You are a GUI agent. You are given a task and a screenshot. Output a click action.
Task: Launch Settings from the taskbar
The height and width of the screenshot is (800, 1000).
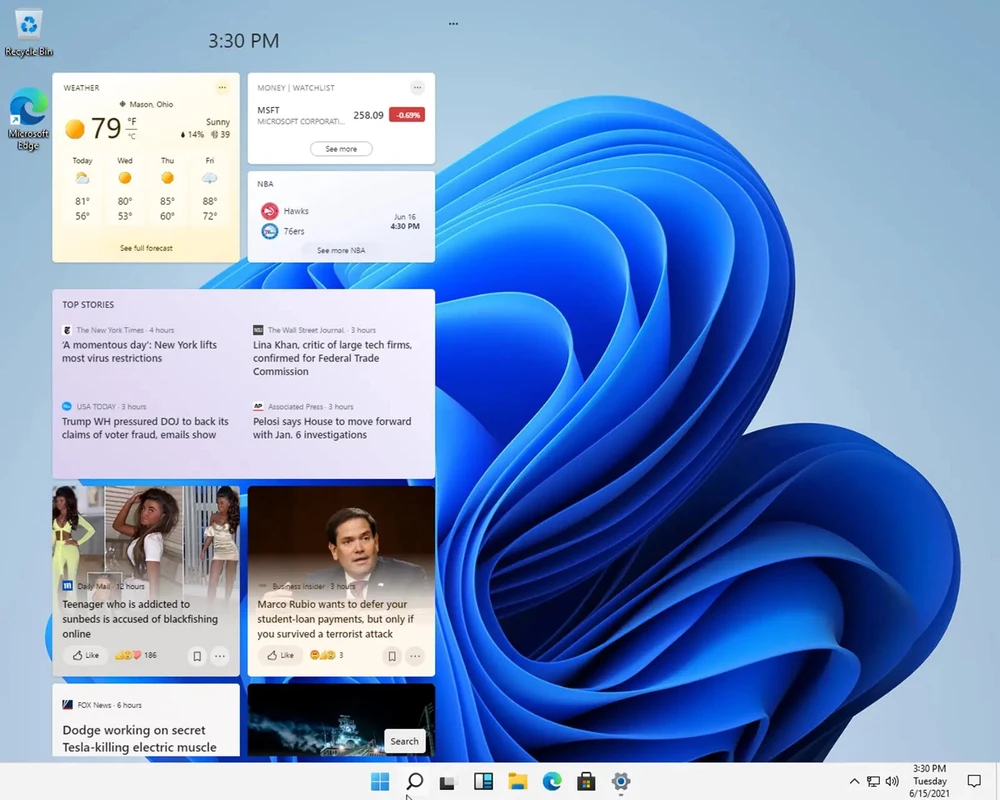pyautogui.click(x=620, y=781)
